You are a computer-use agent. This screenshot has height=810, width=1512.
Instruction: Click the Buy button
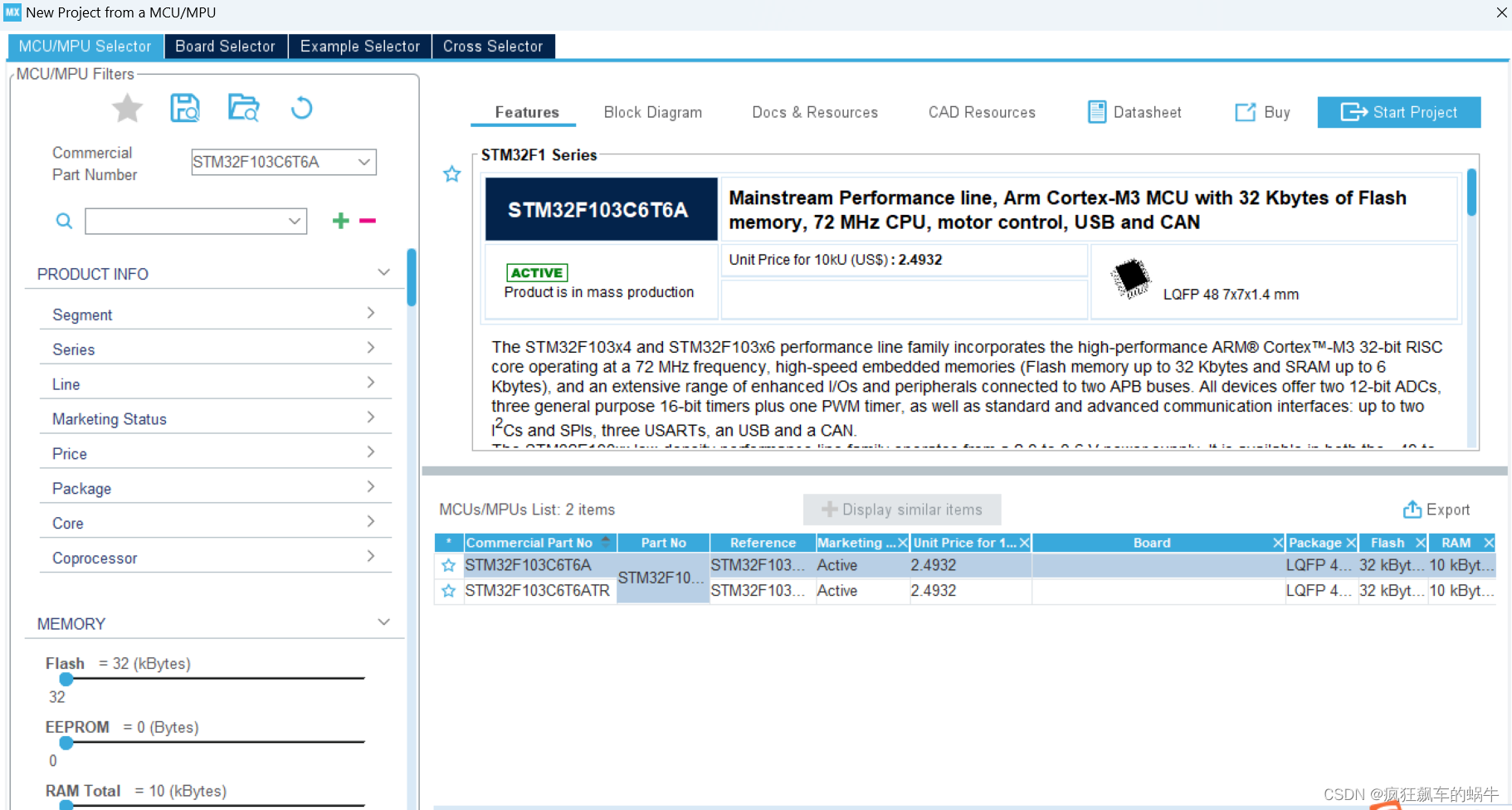click(1262, 112)
